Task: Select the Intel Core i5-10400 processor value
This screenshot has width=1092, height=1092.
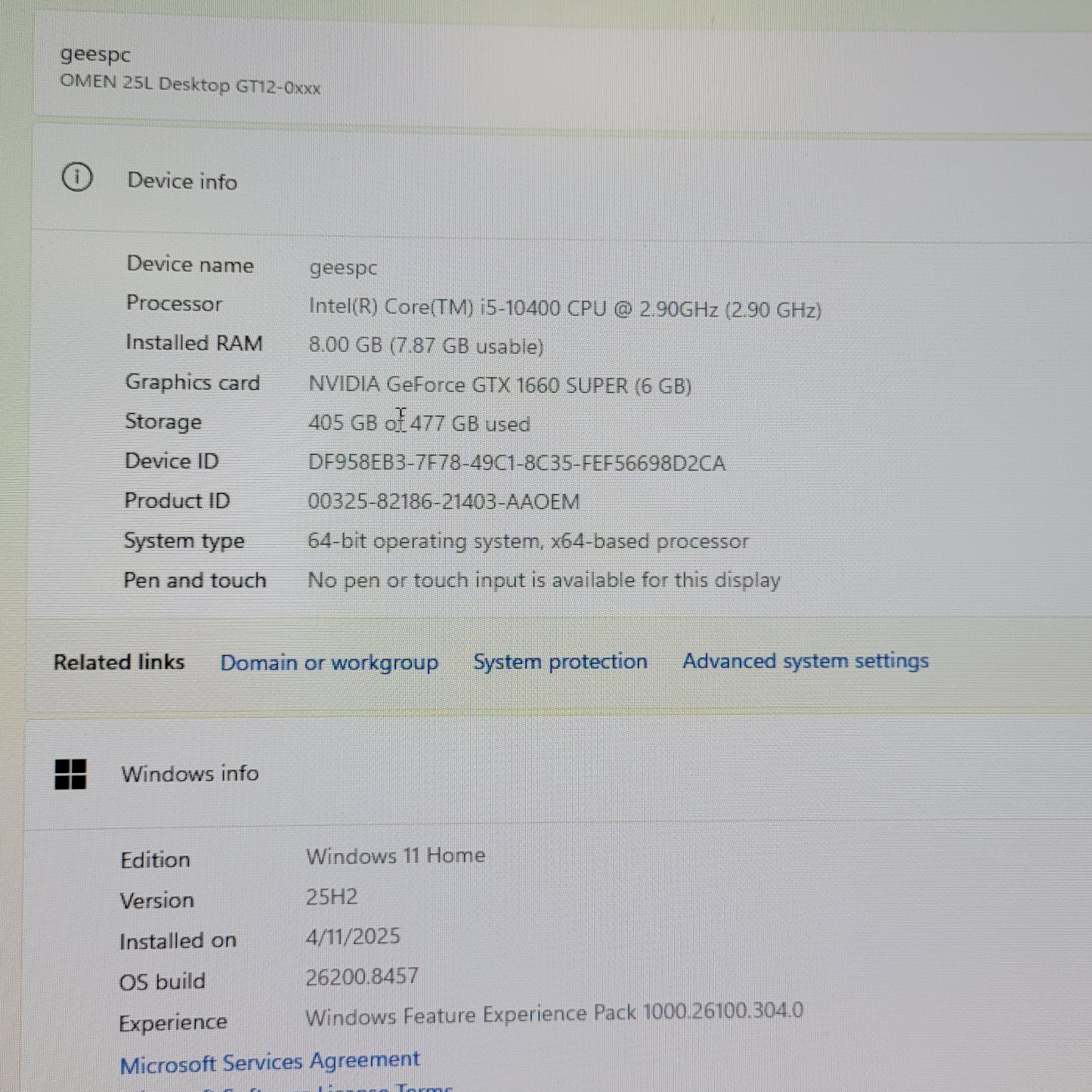Action: pyautogui.click(x=565, y=308)
